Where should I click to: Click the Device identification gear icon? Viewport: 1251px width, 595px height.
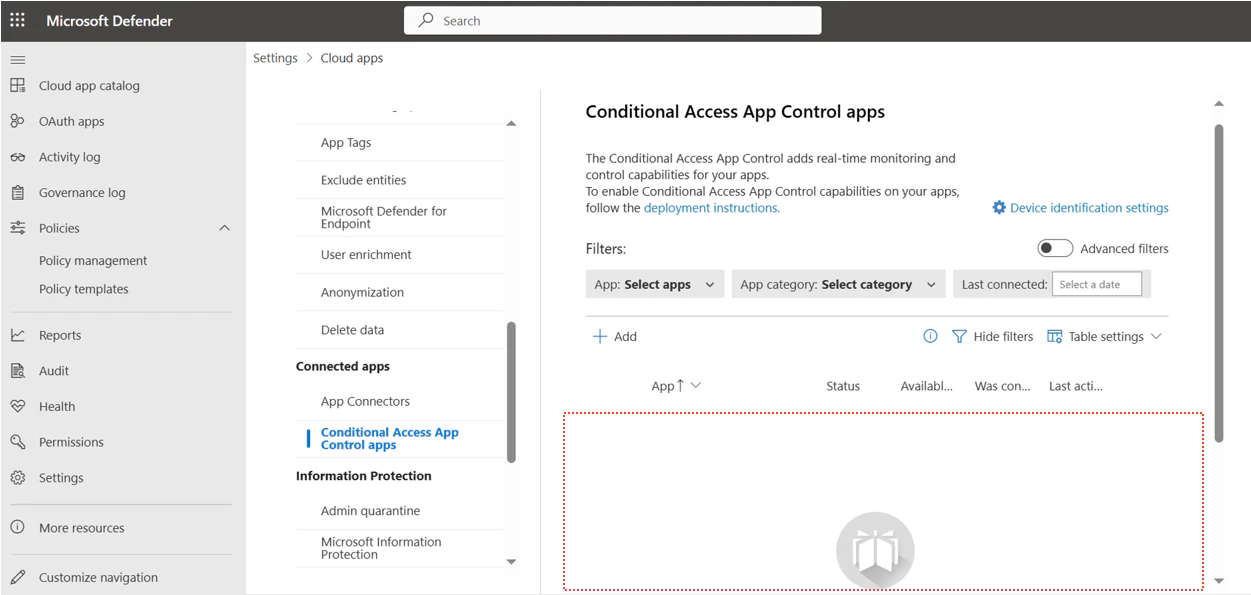coord(999,207)
